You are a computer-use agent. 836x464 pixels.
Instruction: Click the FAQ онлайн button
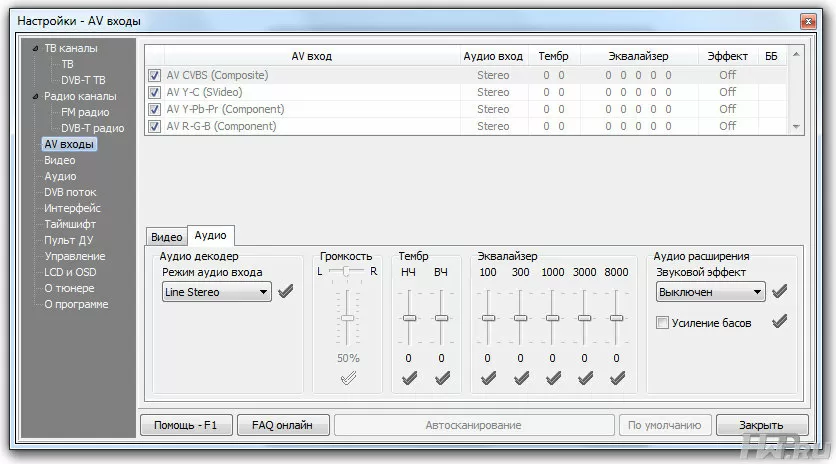point(283,425)
